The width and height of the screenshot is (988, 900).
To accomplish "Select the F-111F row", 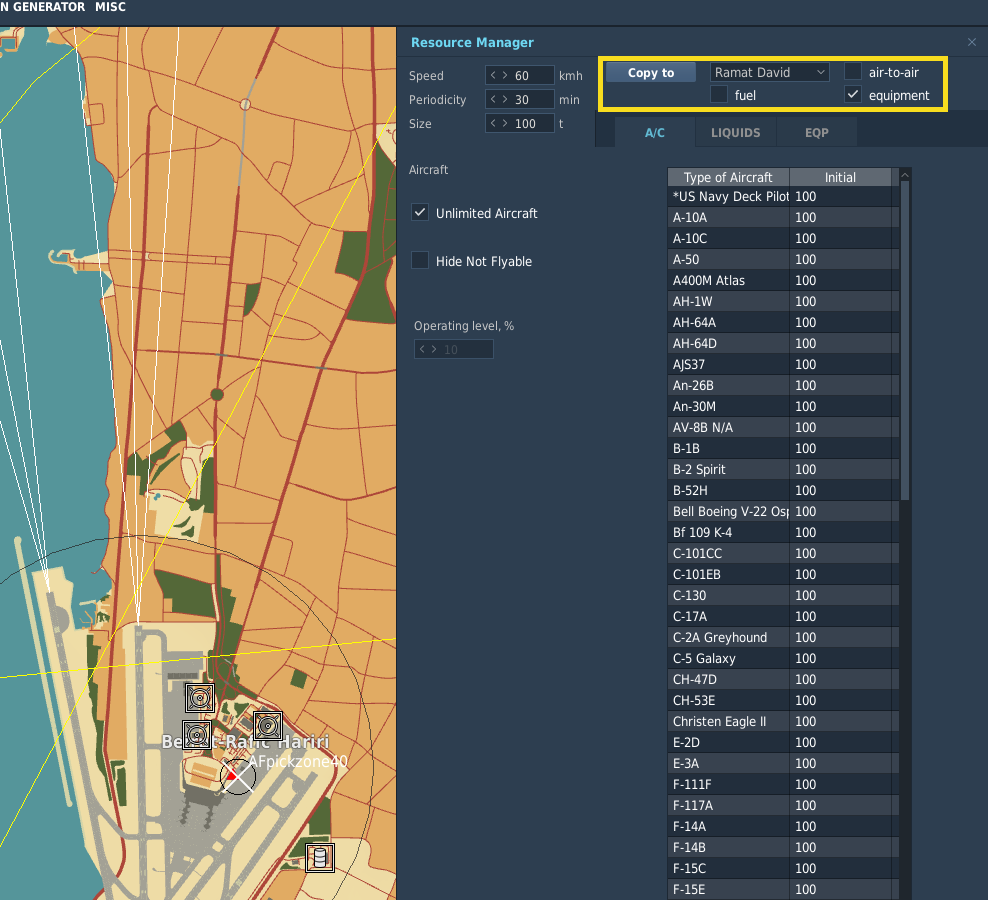I will pos(783,785).
